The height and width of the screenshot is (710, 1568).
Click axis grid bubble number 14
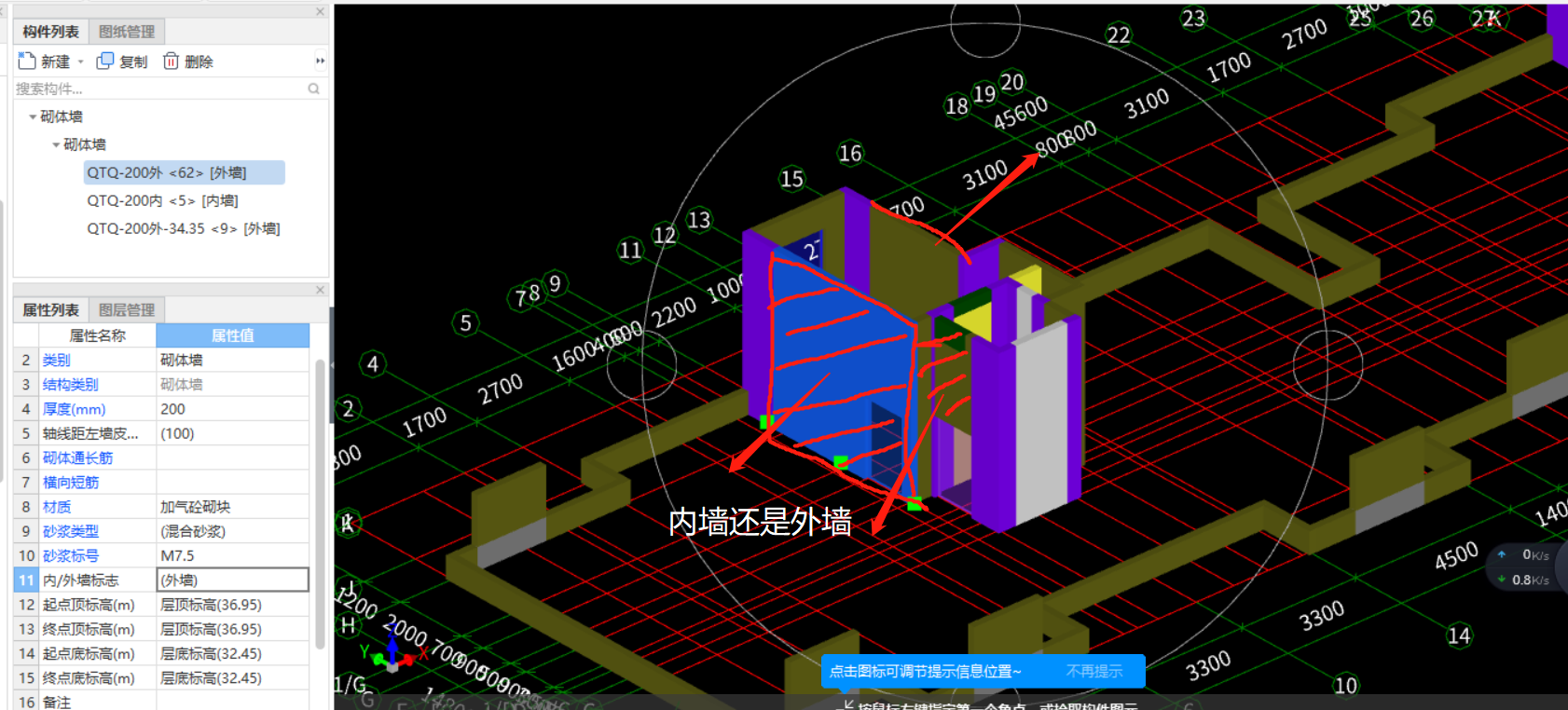click(x=1459, y=635)
